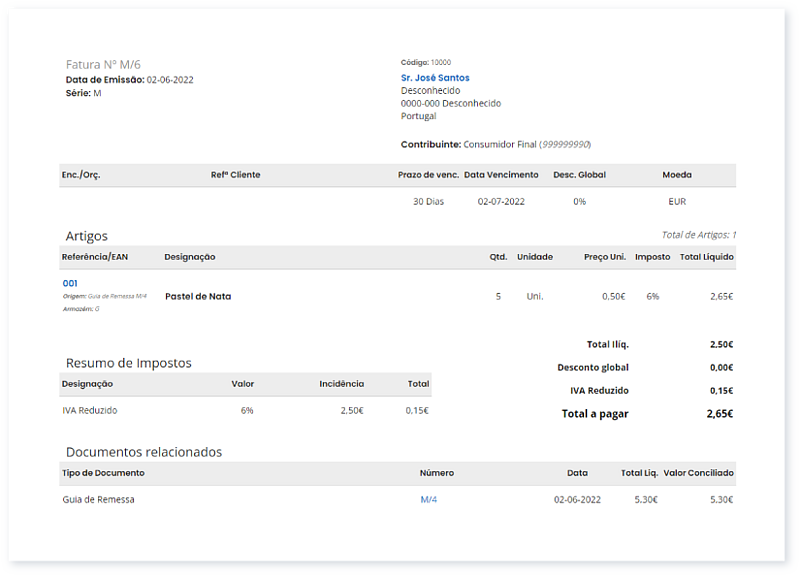Click the Resumo de Impostos section heading
This screenshot has width=800, height=576.
[x=128, y=363]
